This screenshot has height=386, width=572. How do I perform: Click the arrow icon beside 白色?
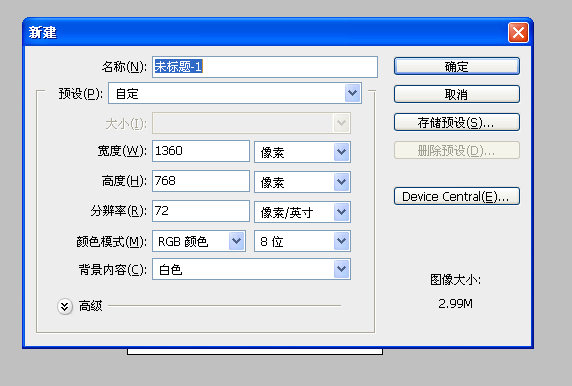point(341,269)
